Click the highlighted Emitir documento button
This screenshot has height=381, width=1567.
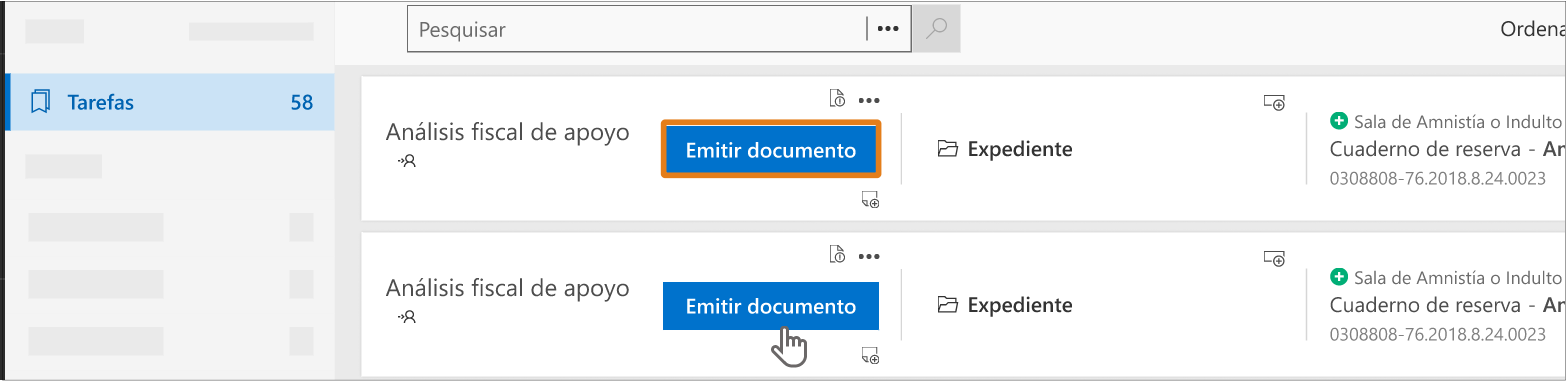771,150
